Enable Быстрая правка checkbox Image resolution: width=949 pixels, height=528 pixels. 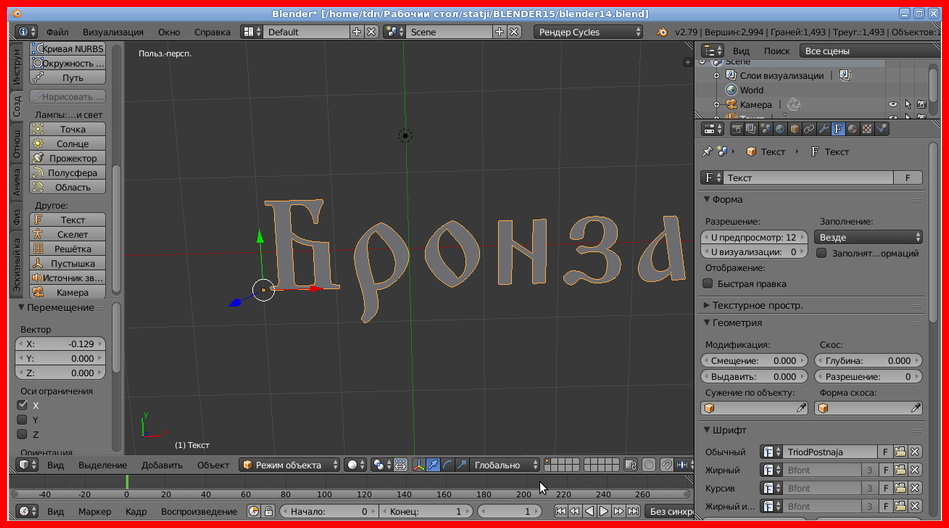point(708,283)
